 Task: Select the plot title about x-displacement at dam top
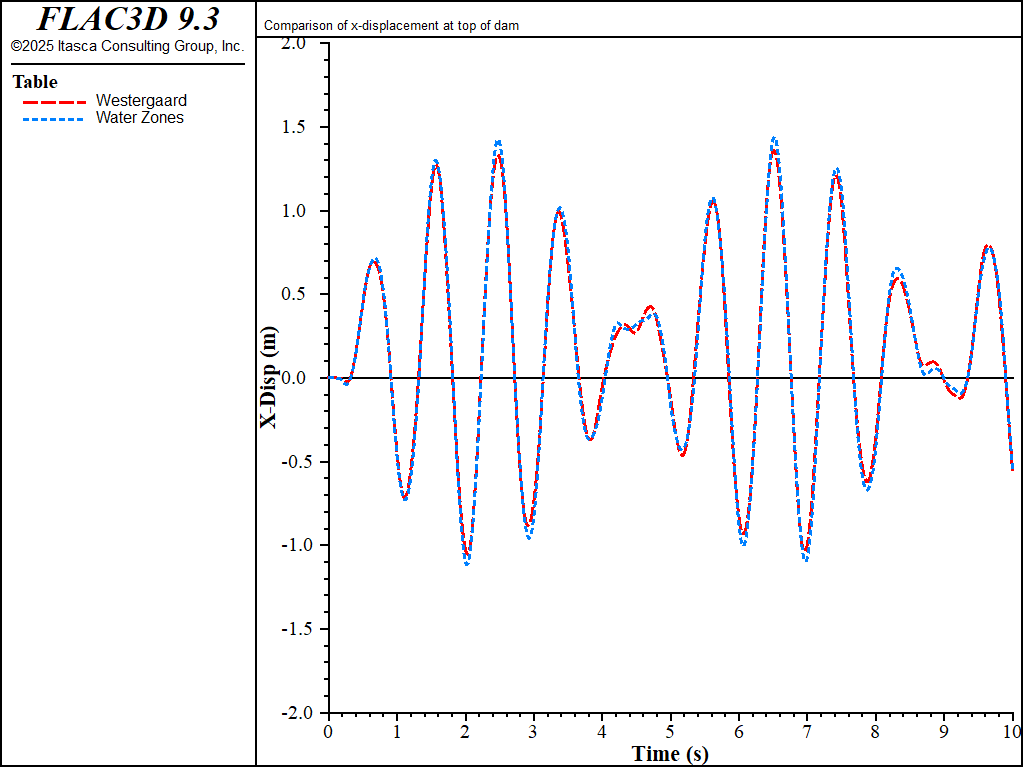pos(391,26)
